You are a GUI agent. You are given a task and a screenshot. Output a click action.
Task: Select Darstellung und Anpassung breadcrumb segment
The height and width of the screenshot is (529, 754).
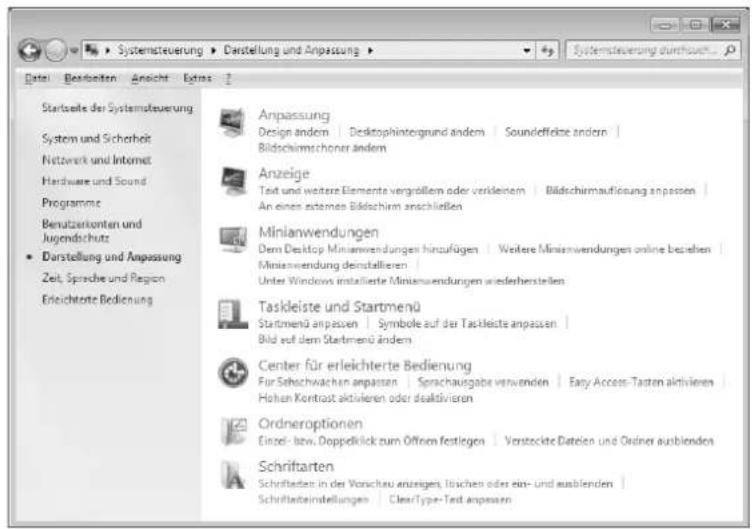pyautogui.click(x=291, y=50)
